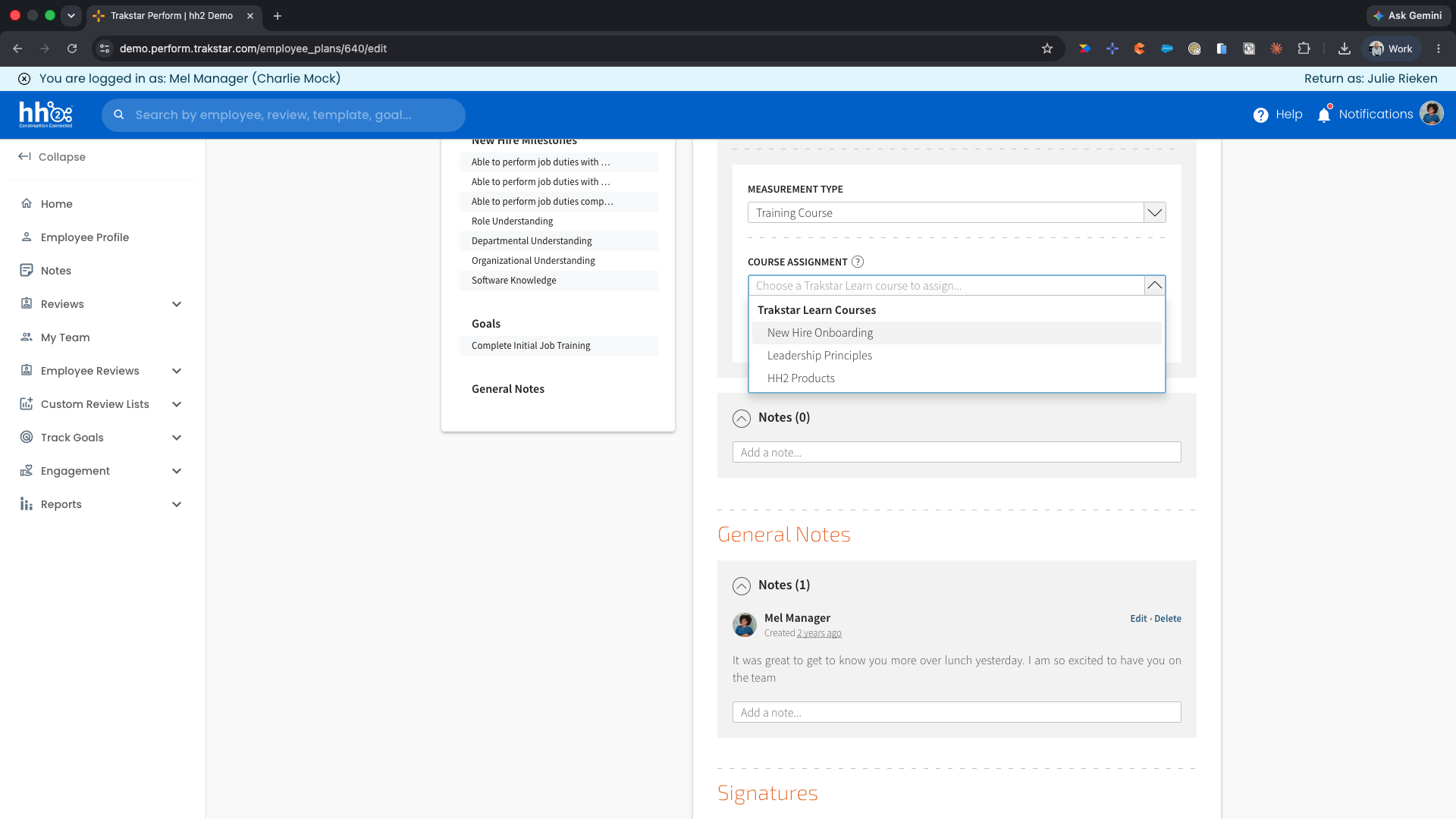
Task: Click Home sidebar icon
Action: point(27,203)
